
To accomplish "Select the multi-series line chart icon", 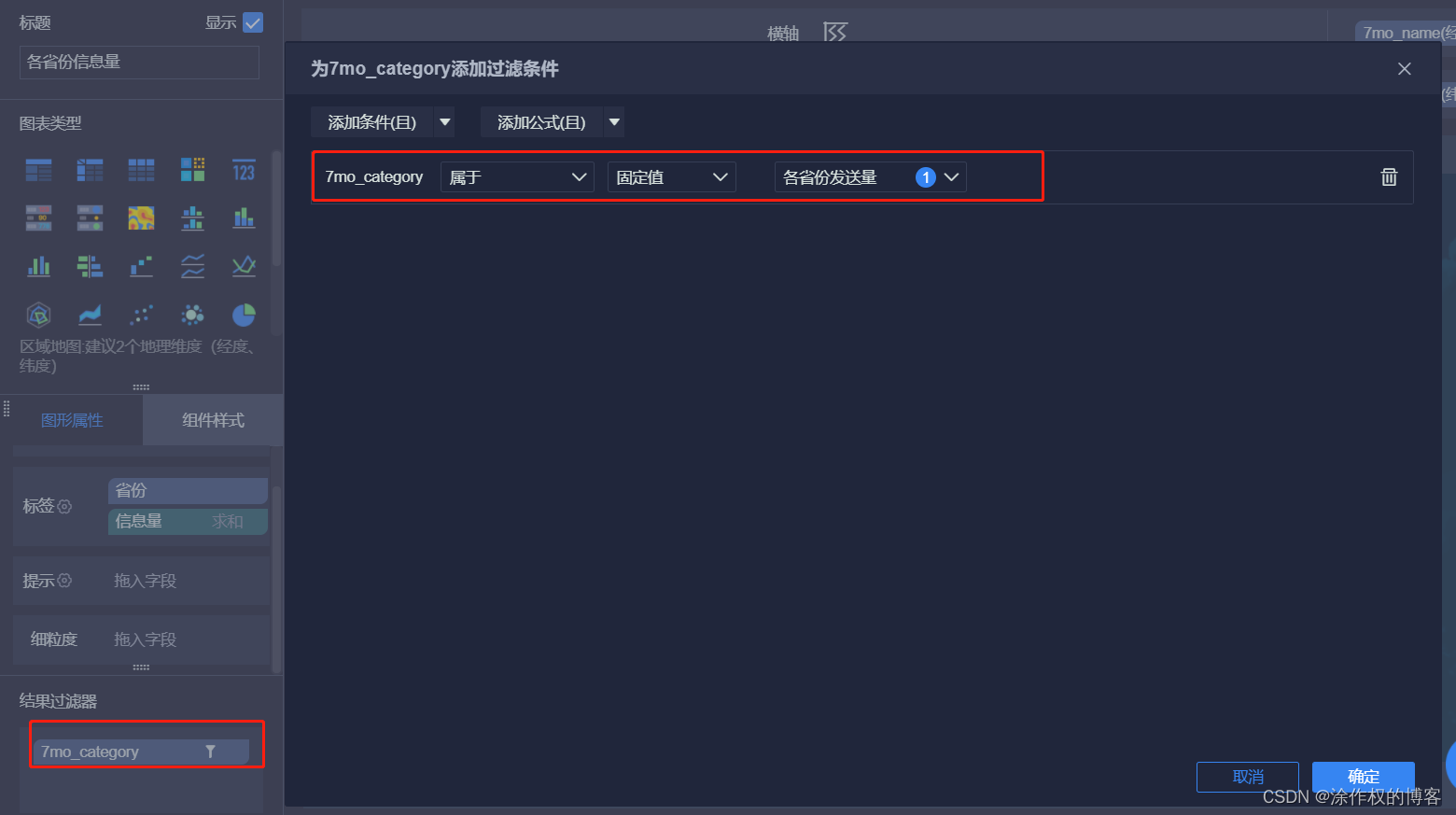I will click(x=244, y=266).
